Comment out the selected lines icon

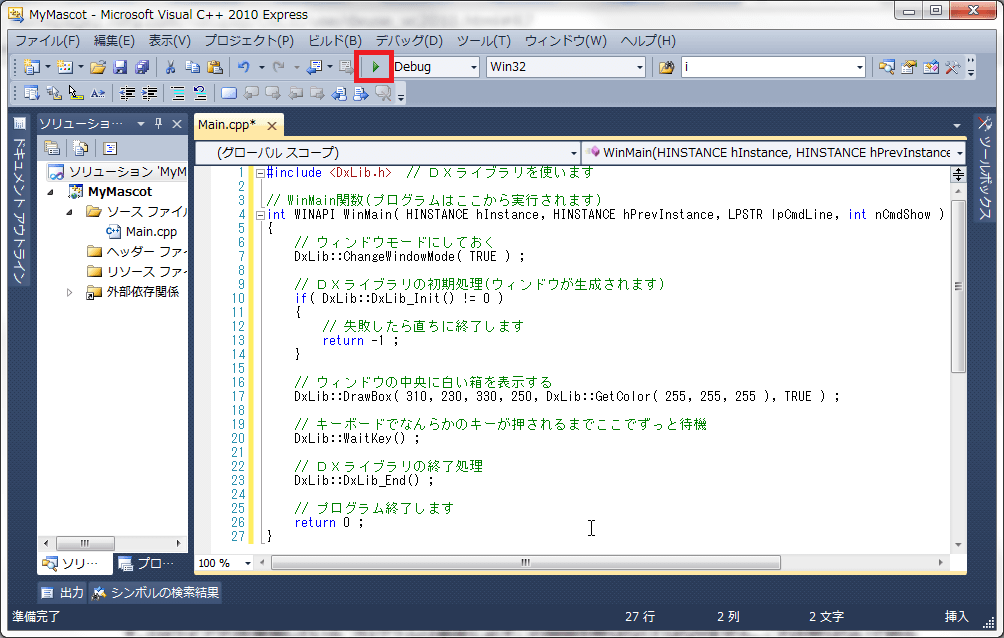(178, 94)
